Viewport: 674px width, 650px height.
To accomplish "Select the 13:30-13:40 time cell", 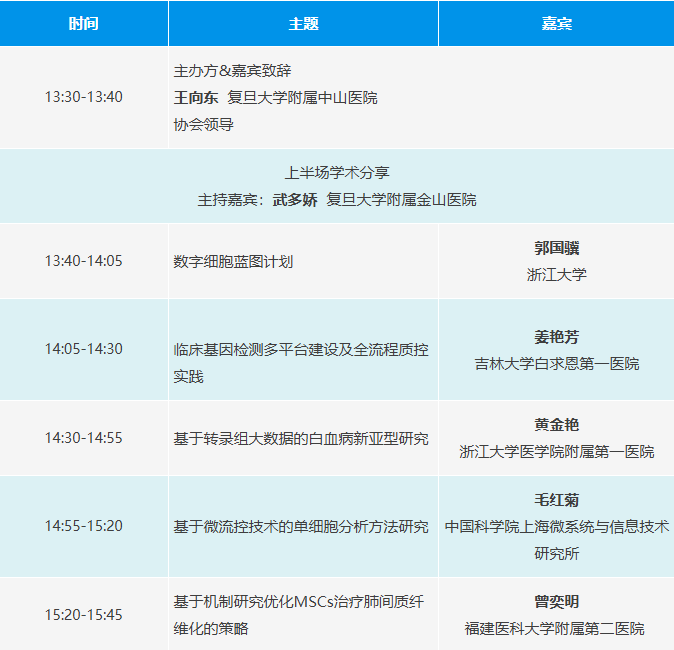I will point(84,98).
